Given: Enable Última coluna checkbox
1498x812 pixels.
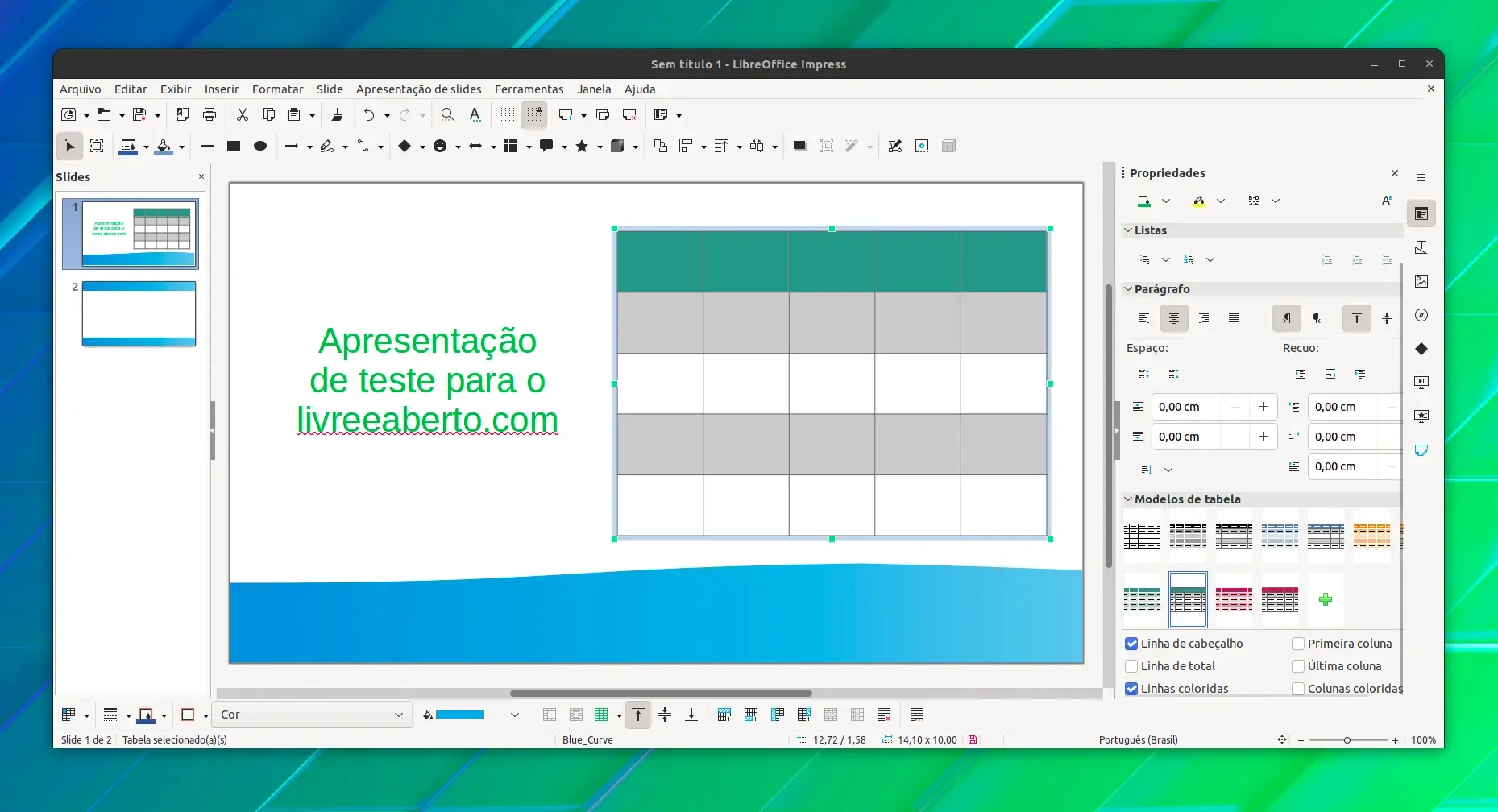Looking at the screenshot, I should [1298, 666].
